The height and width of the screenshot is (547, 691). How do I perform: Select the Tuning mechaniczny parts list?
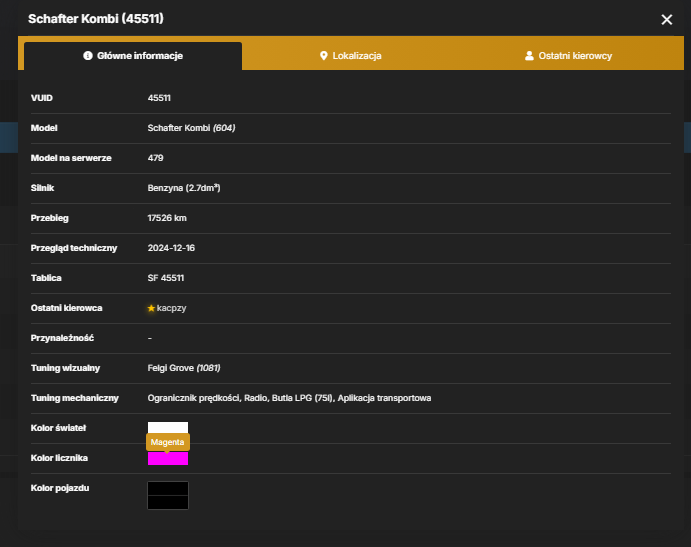289,398
